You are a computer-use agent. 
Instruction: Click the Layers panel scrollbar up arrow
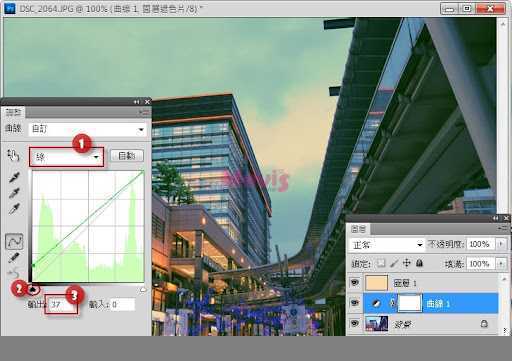[x=504, y=278]
